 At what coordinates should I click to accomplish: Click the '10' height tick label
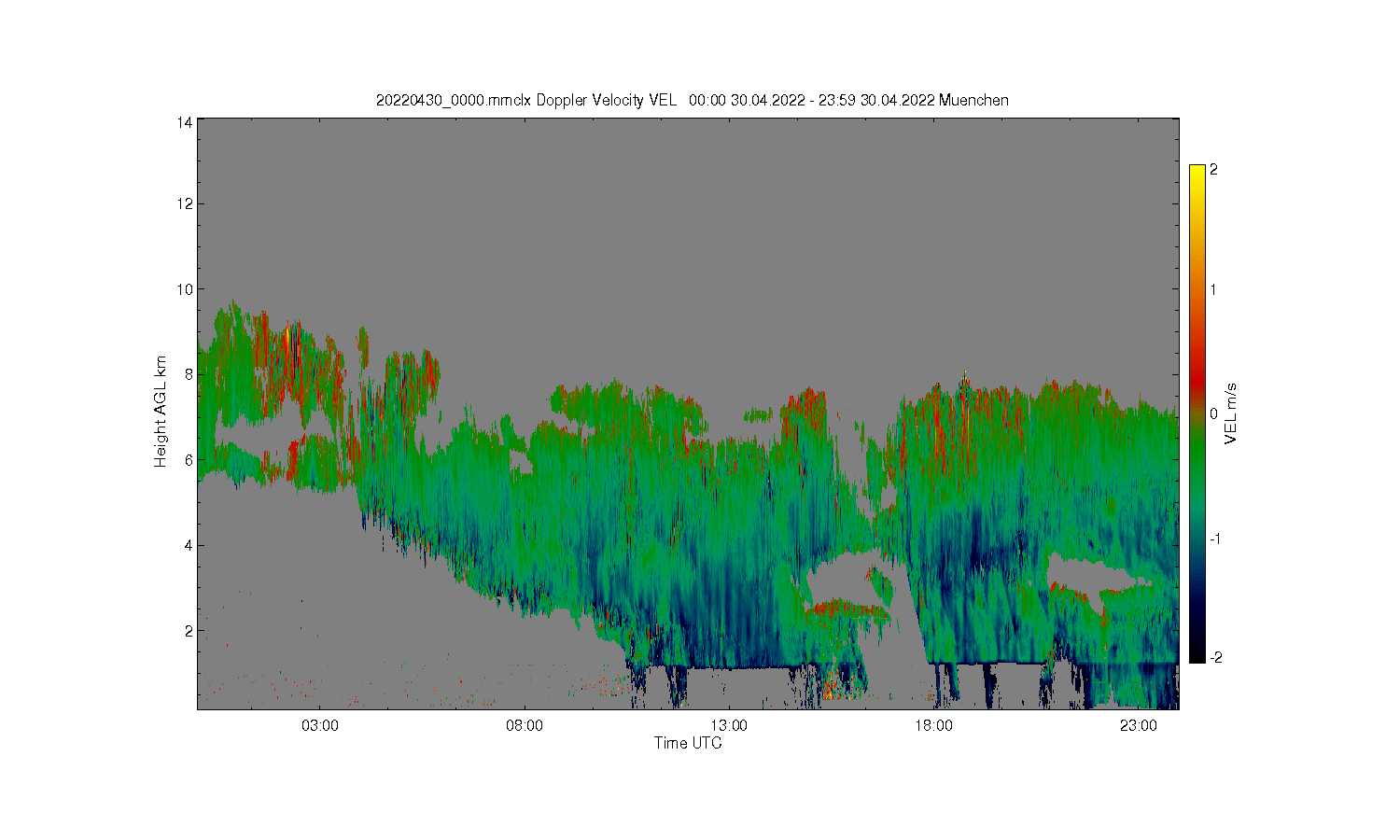(185, 289)
